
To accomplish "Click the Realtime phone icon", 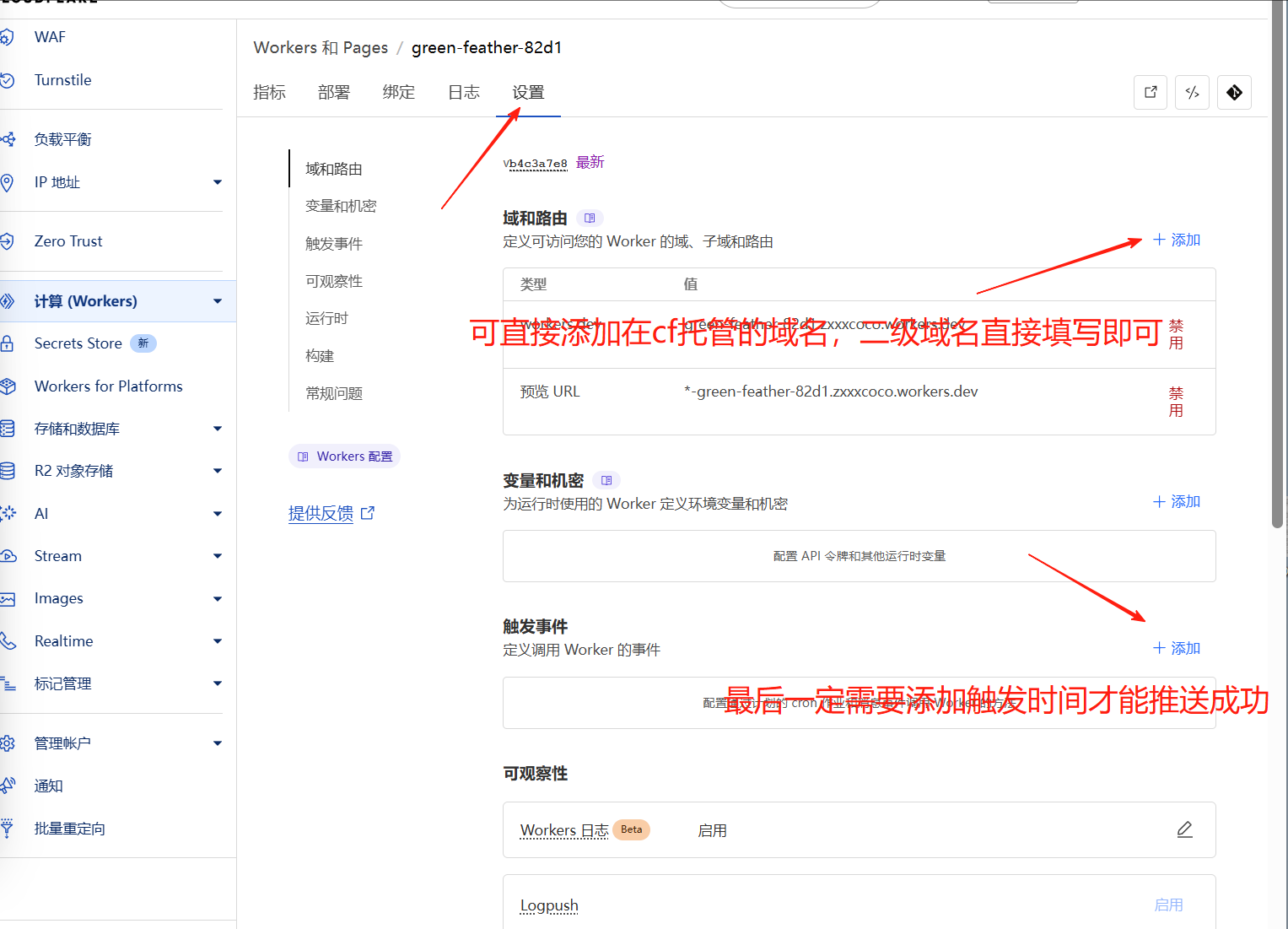I will (x=8, y=641).
